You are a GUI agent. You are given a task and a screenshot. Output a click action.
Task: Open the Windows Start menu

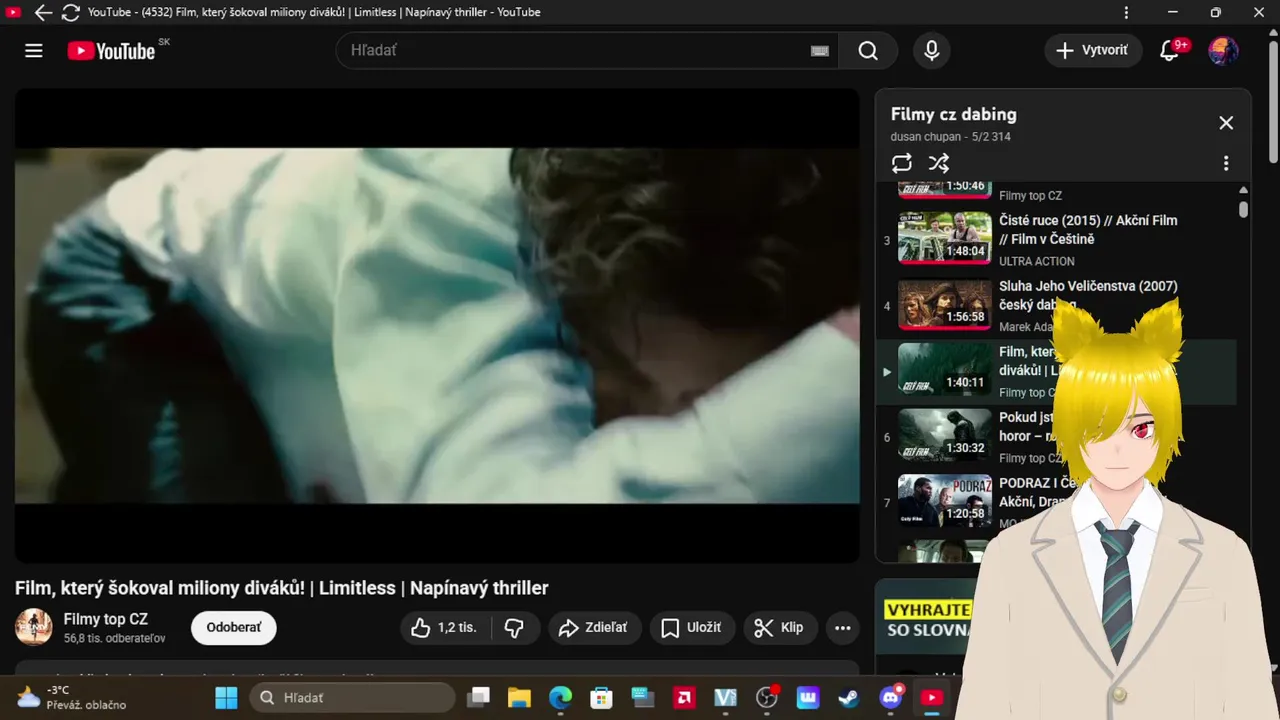click(227, 697)
